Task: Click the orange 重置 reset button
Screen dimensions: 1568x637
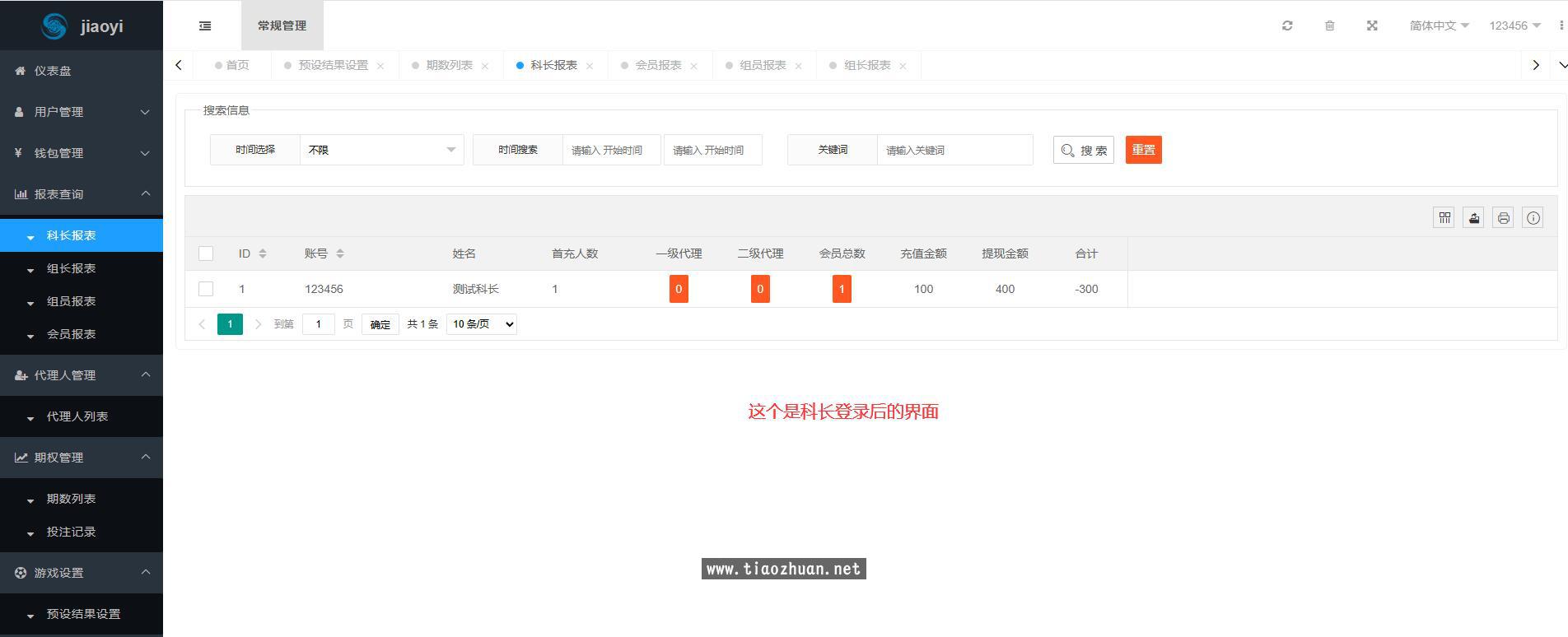Action: click(1143, 150)
